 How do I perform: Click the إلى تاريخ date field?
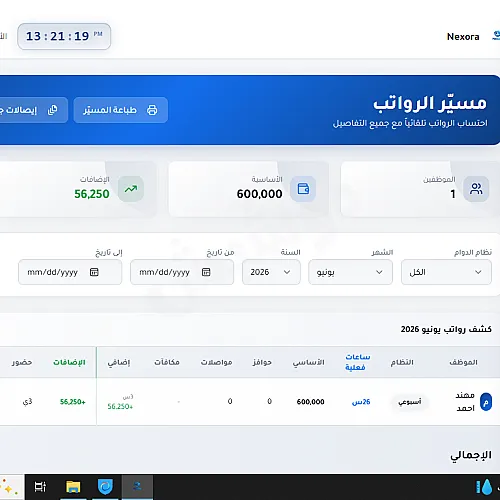coord(70,272)
